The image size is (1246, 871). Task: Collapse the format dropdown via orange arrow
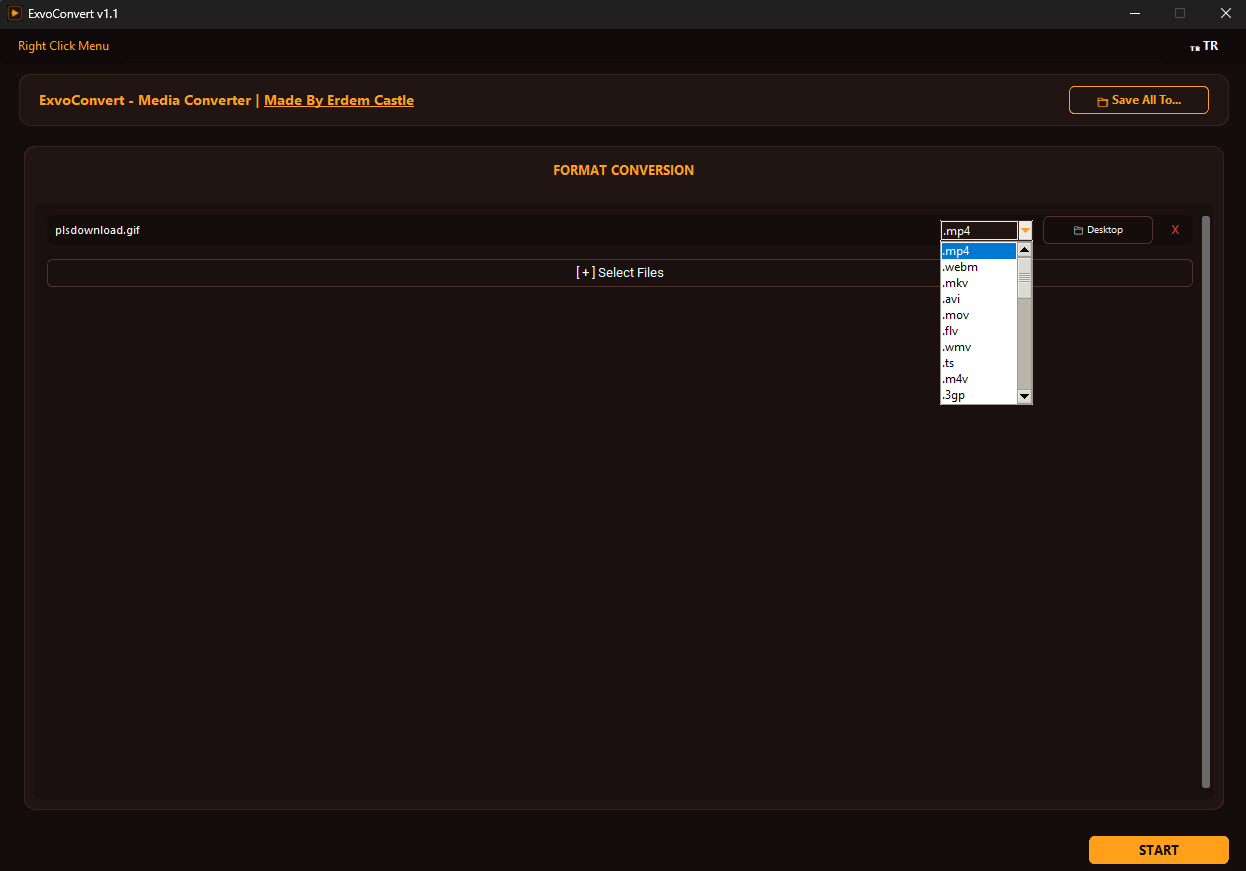click(1025, 231)
